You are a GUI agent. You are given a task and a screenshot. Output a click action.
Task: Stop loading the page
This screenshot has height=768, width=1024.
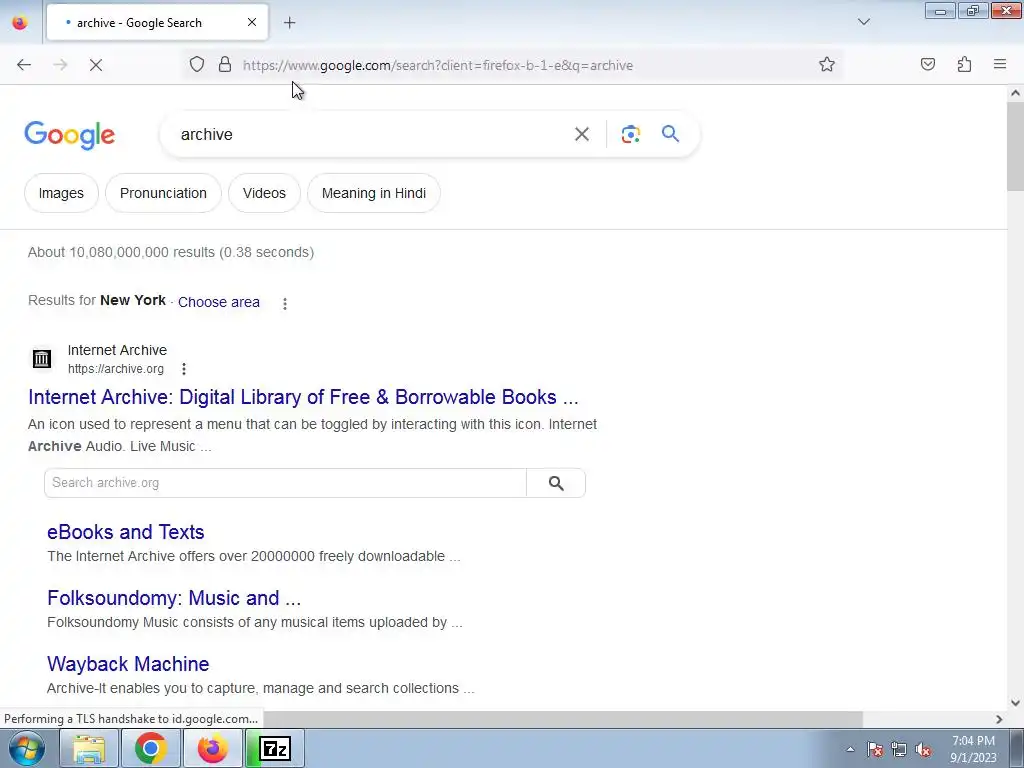(x=96, y=65)
